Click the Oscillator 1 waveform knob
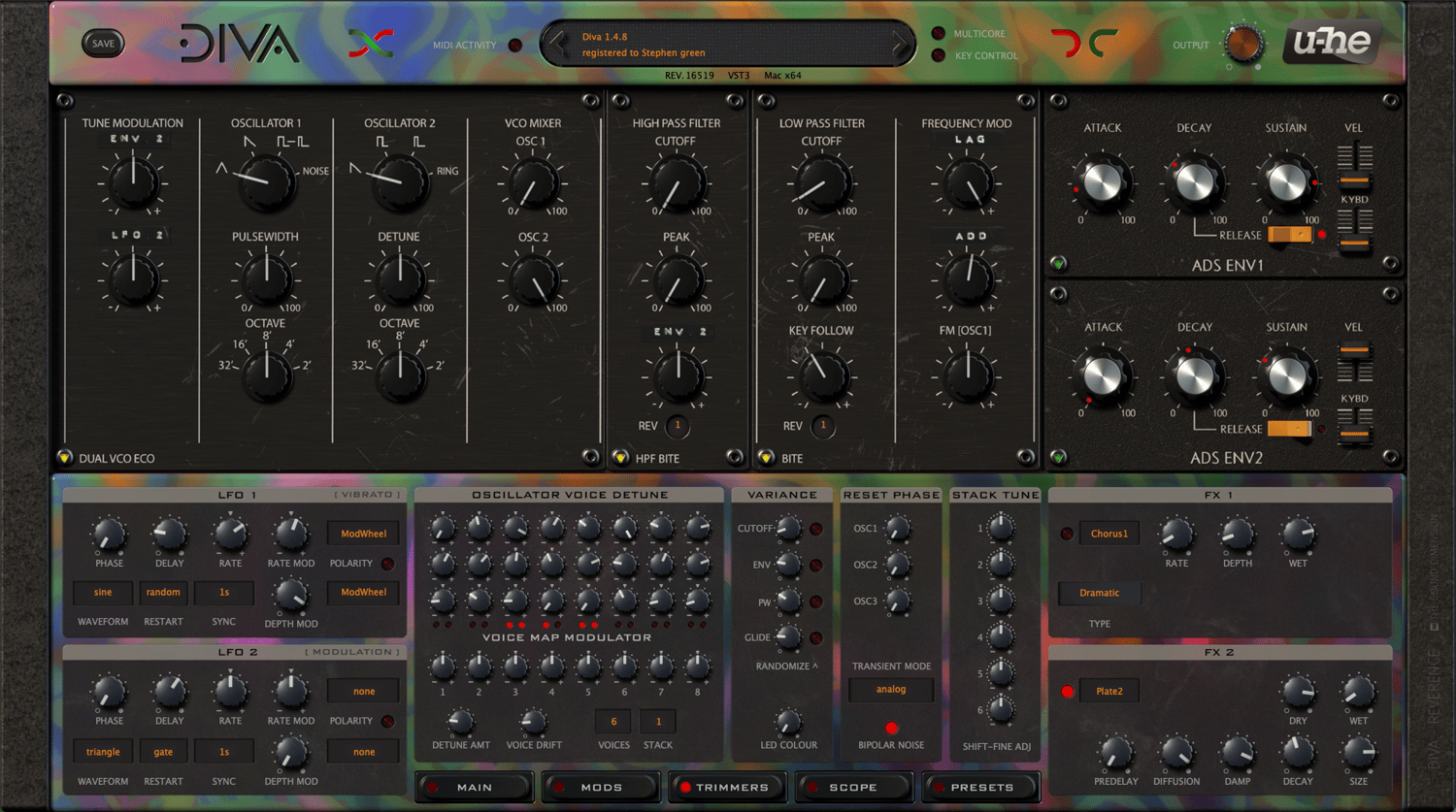Screen dimensions: 1456x812 [268, 182]
